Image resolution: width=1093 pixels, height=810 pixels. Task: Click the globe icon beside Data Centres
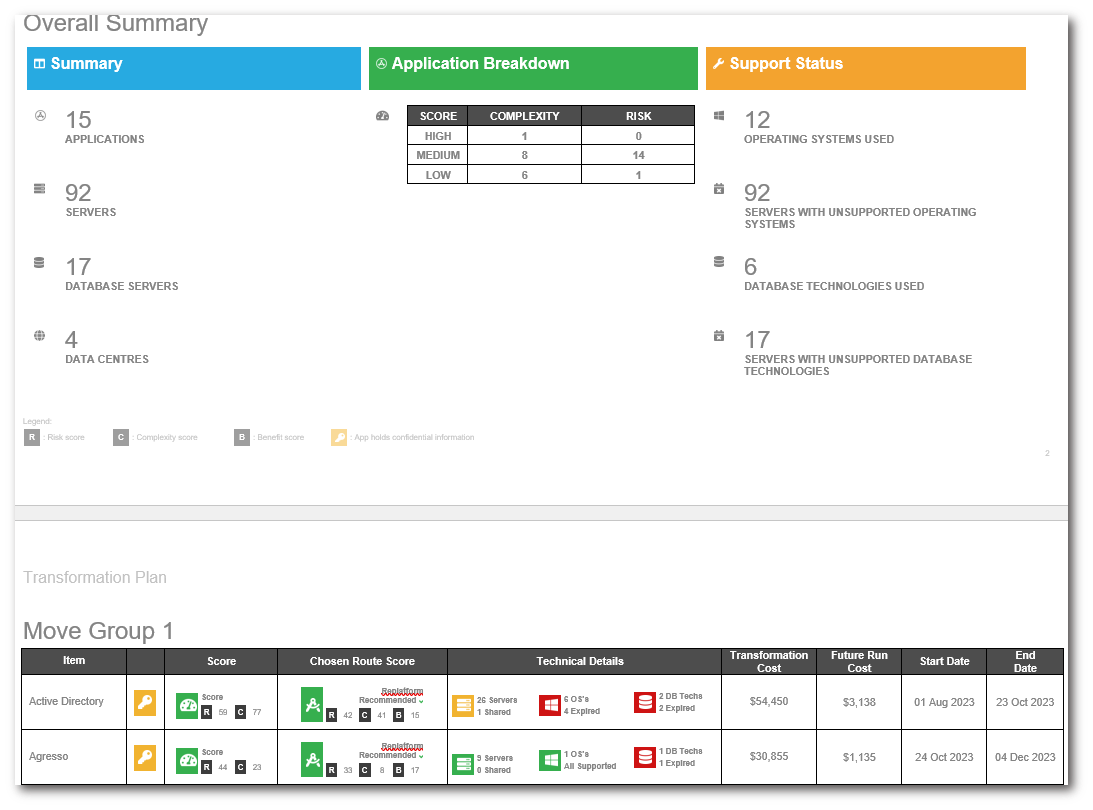pos(40,336)
